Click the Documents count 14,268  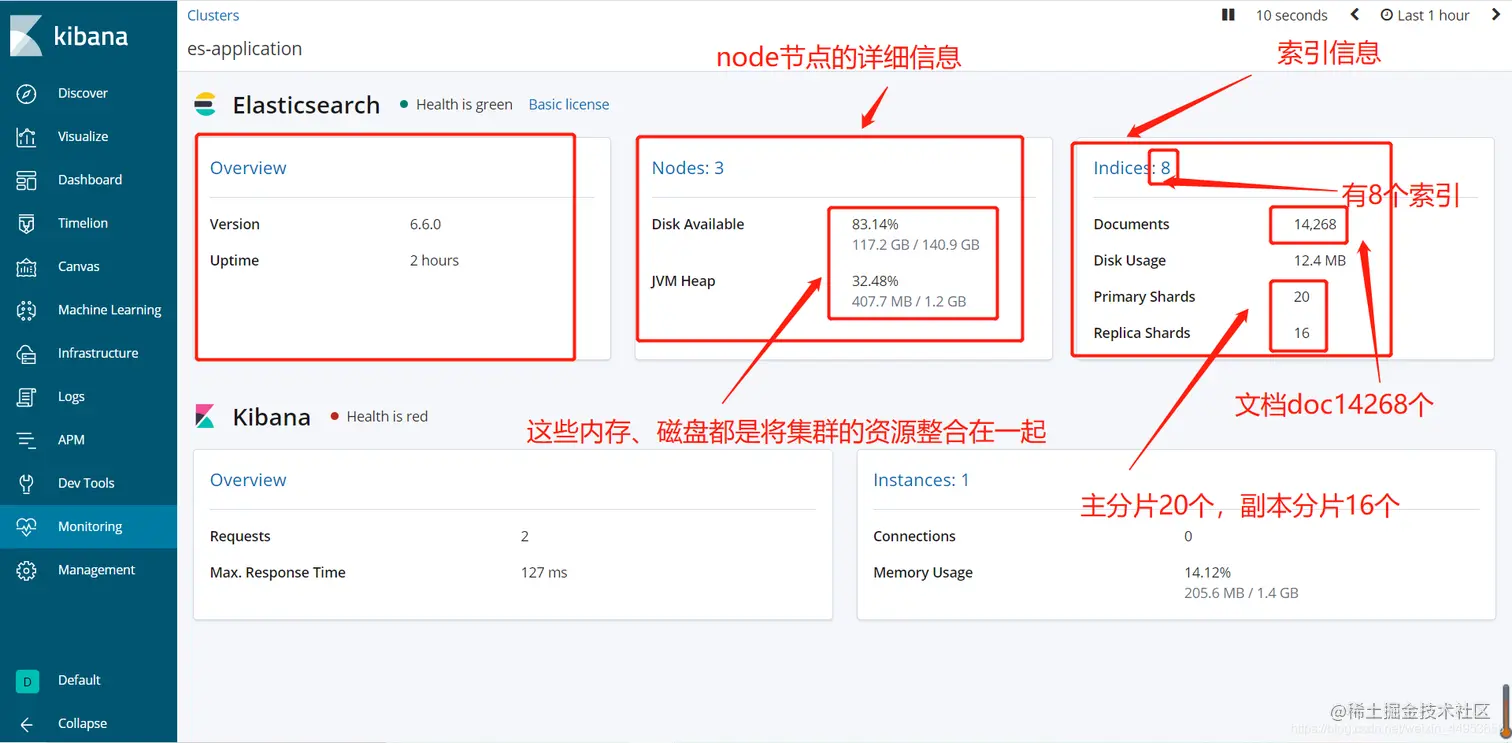[x=1315, y=224]
